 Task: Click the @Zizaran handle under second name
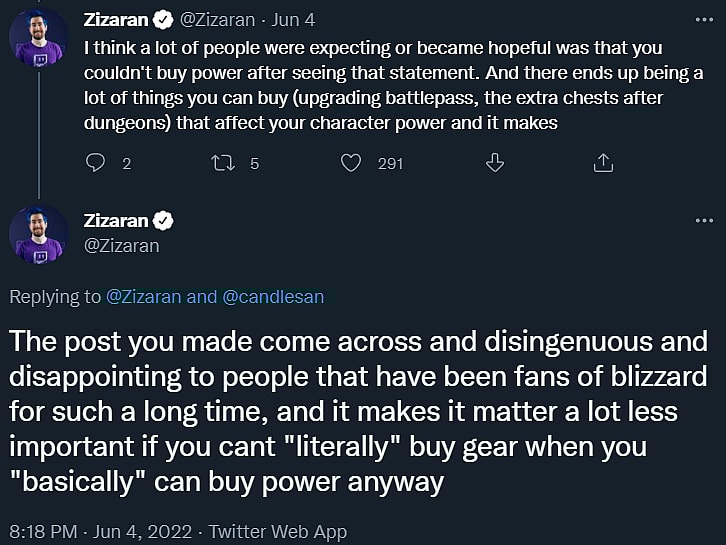[121, 245]
